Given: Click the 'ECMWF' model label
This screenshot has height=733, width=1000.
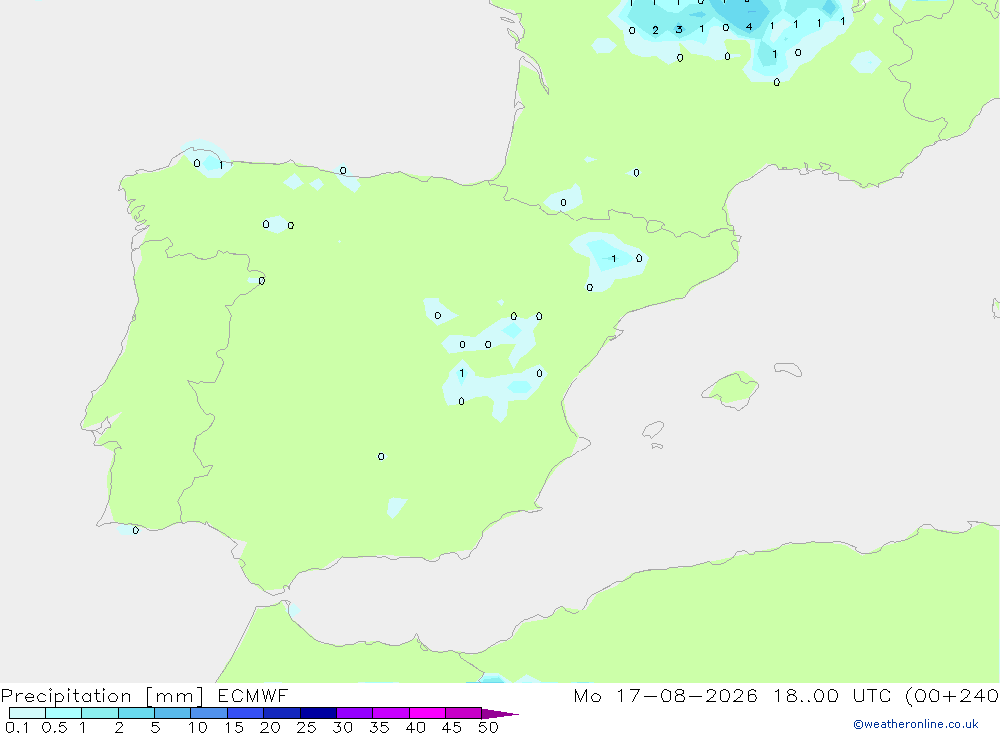Looking at the screenshot, I should click(253, 696).
